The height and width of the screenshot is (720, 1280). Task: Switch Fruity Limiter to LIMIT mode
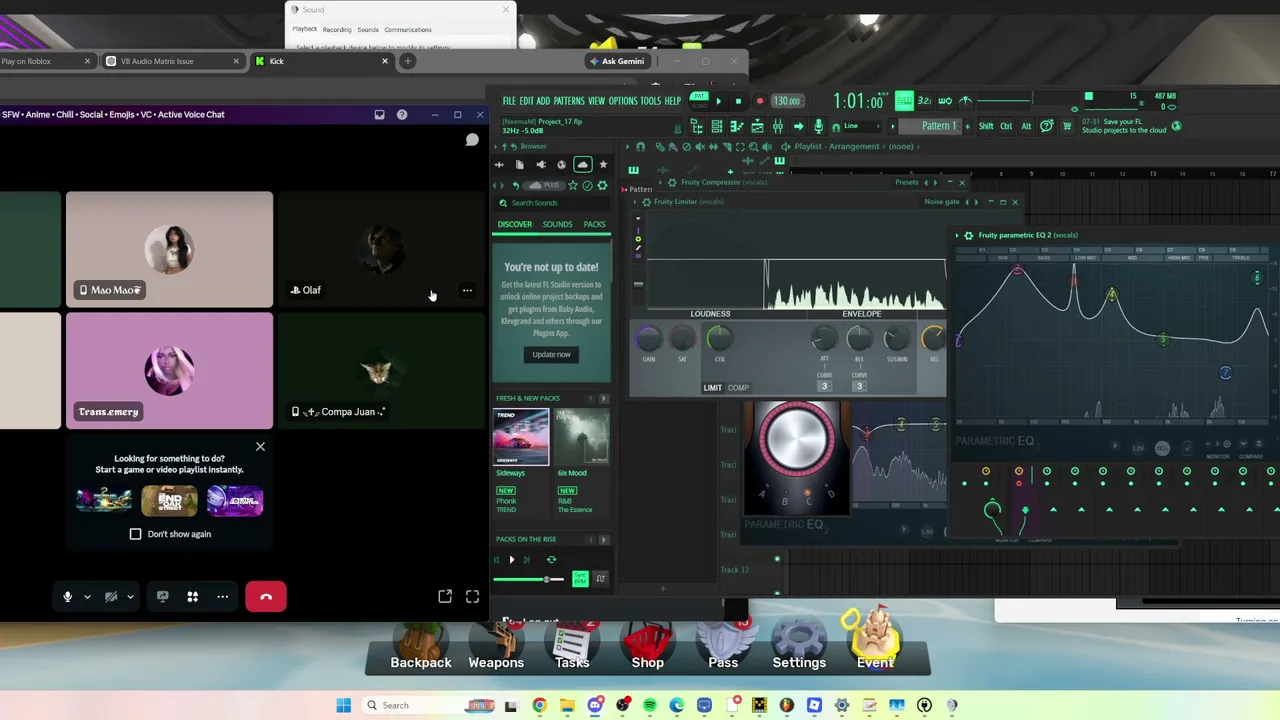[x=712, y=388]
